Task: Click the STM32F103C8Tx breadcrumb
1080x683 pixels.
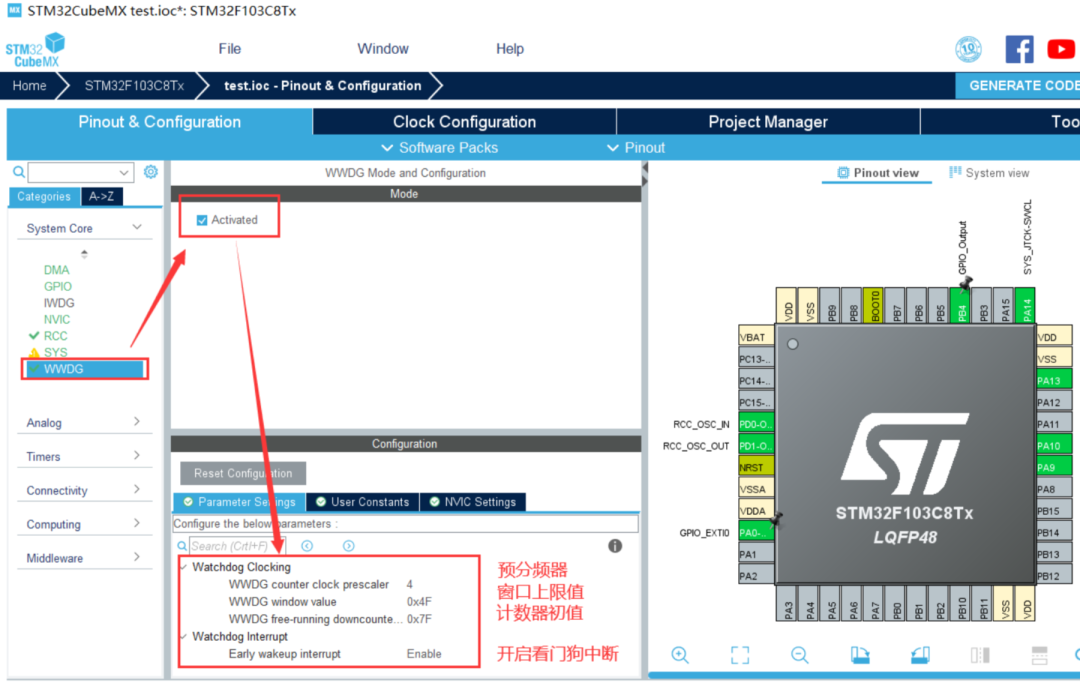Action: 134,85
